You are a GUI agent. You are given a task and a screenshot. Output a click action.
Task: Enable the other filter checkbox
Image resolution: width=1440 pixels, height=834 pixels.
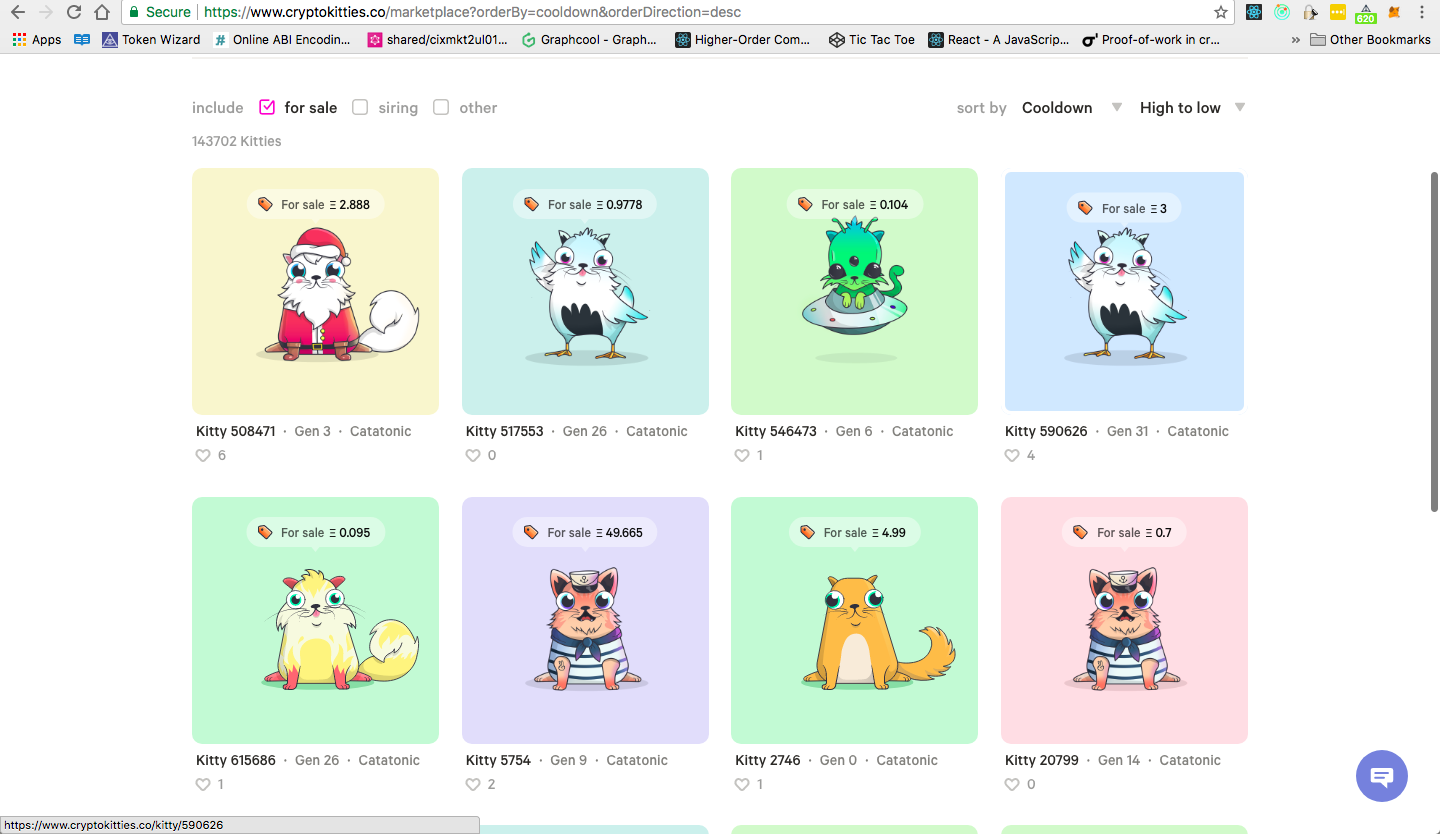(x=441, y=107)
